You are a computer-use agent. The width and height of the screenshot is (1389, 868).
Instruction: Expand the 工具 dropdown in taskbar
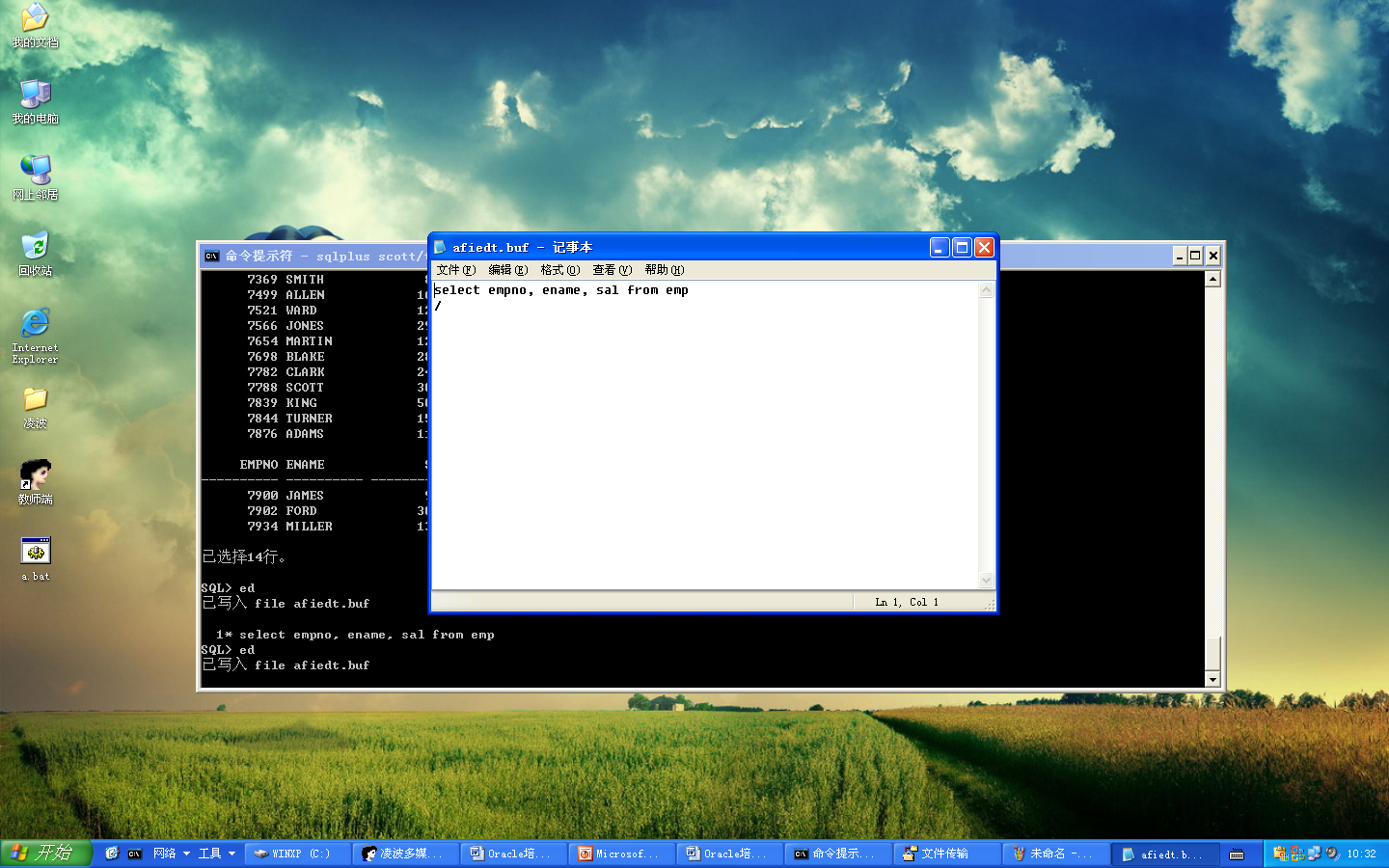pyautogui.click(x=231, y=854)
